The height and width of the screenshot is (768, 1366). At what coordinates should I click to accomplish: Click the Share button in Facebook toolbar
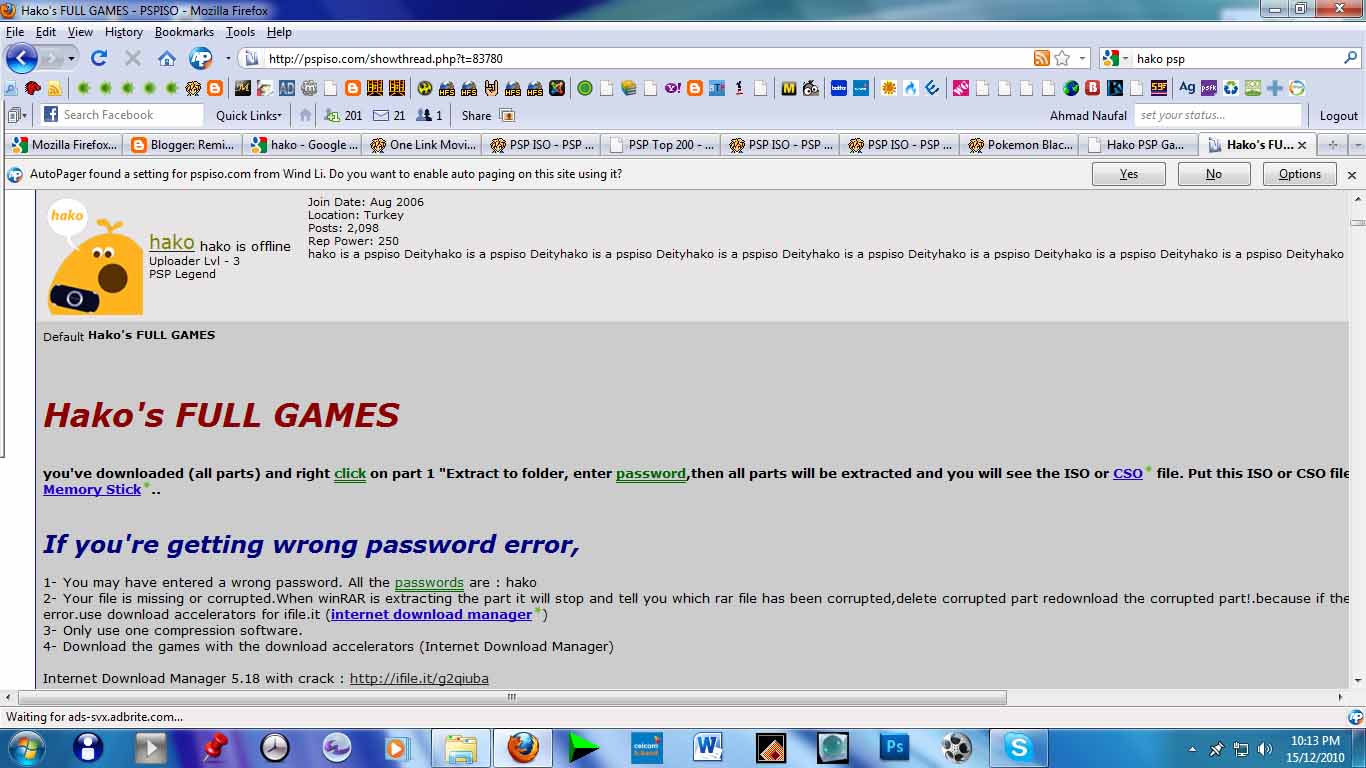pyautogui.click(x=487, y=115)
